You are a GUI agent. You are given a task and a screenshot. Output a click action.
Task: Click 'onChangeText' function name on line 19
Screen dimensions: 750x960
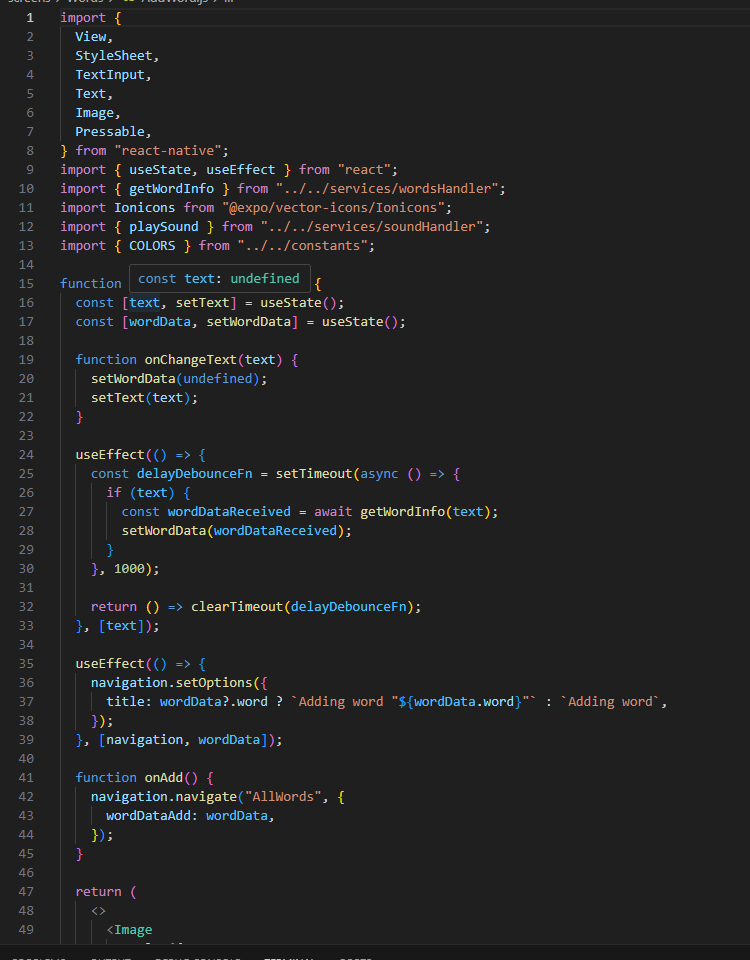(190, 359)
